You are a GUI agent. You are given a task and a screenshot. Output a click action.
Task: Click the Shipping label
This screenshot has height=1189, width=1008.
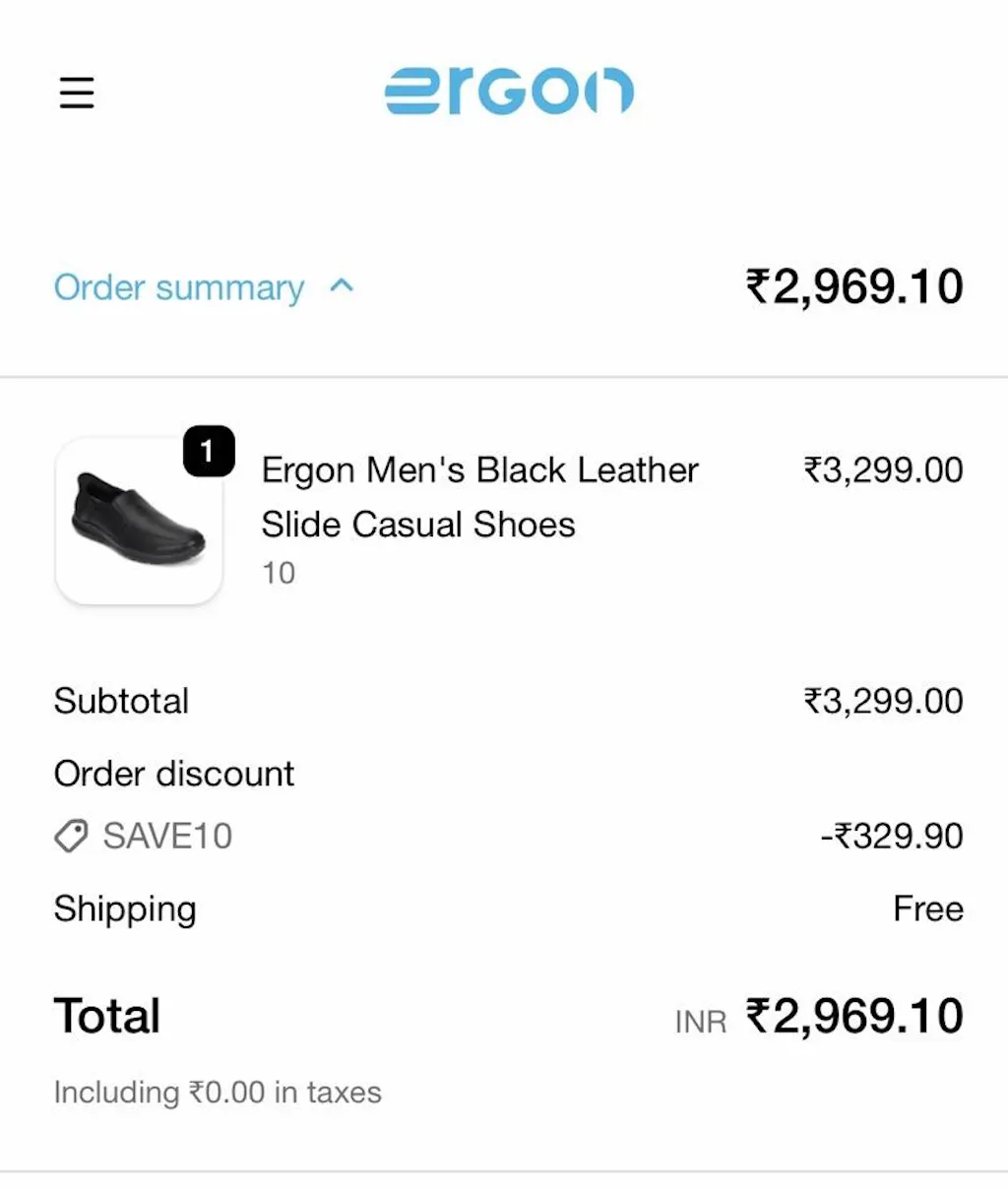(x=125, y=908)
